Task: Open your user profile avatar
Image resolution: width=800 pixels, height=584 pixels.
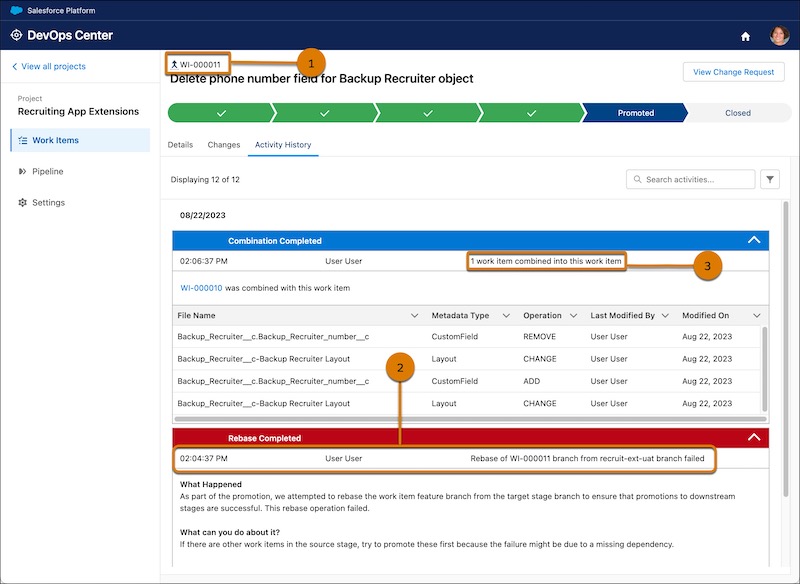Action: [778, 33]
